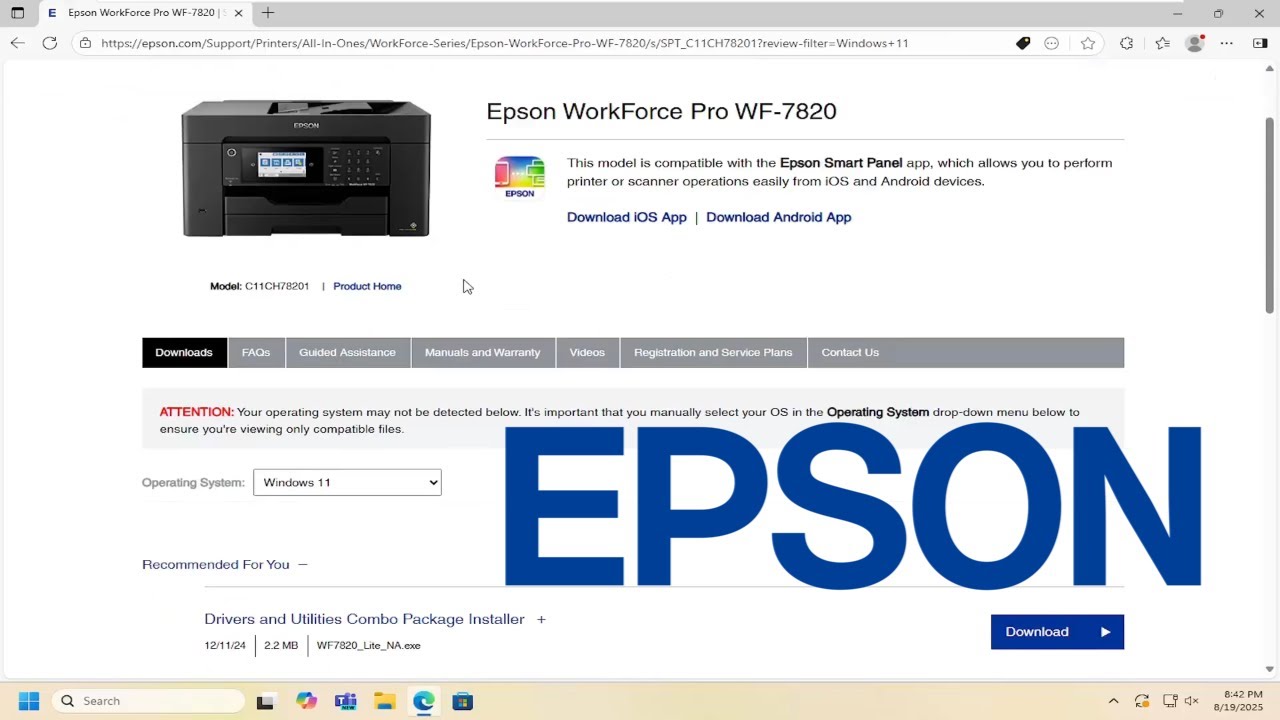Image resolution: width=1280 pixels, height=720 pixels.
Task: Open Registration and Service Plans tab
Action: click(713, 352)
